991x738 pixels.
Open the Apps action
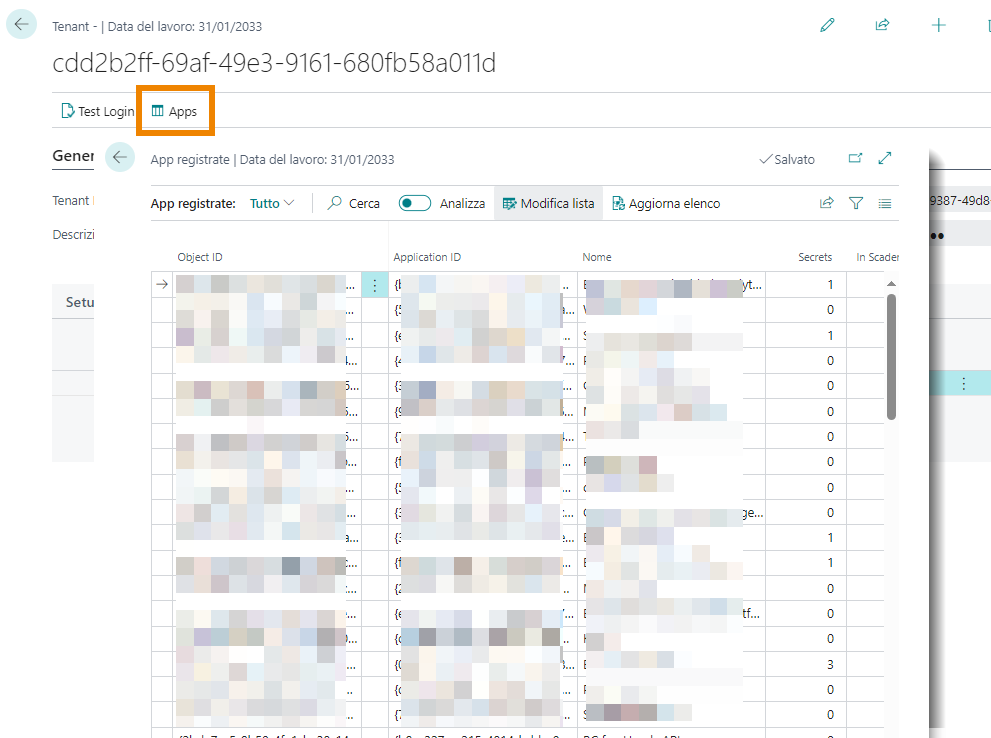(x=174, y=112)
